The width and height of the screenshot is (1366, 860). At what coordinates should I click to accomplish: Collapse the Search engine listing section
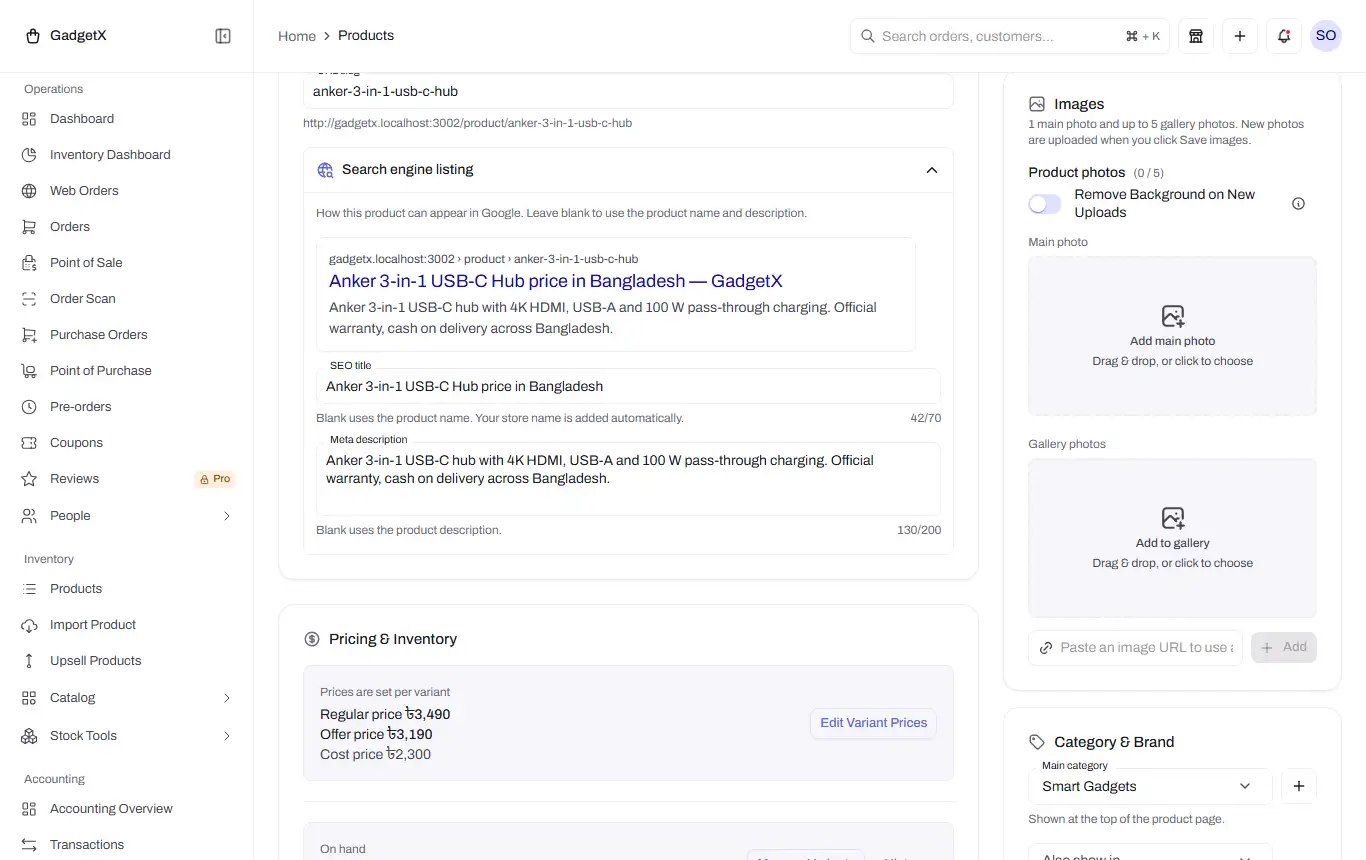931,170
